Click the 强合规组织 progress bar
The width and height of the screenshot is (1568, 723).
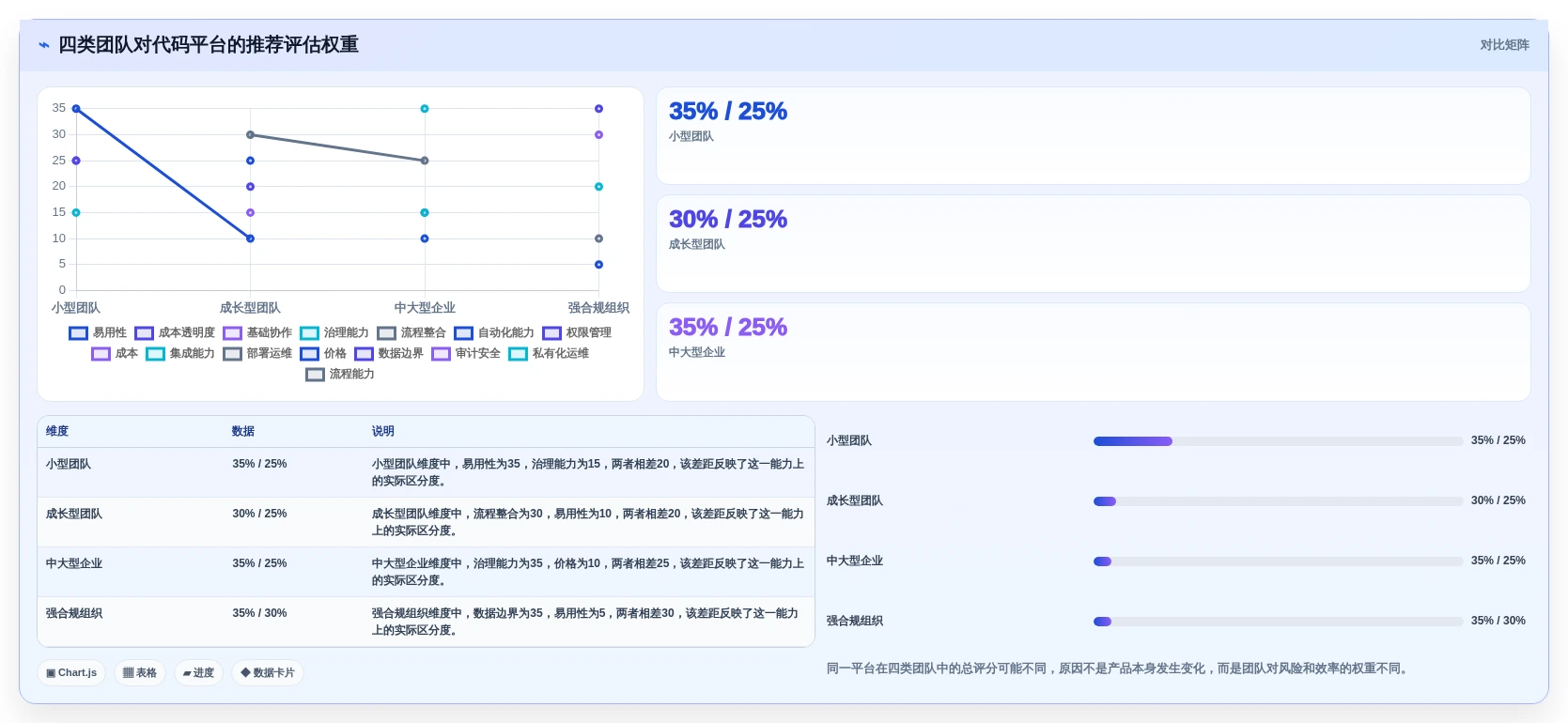coord(1279,622)
